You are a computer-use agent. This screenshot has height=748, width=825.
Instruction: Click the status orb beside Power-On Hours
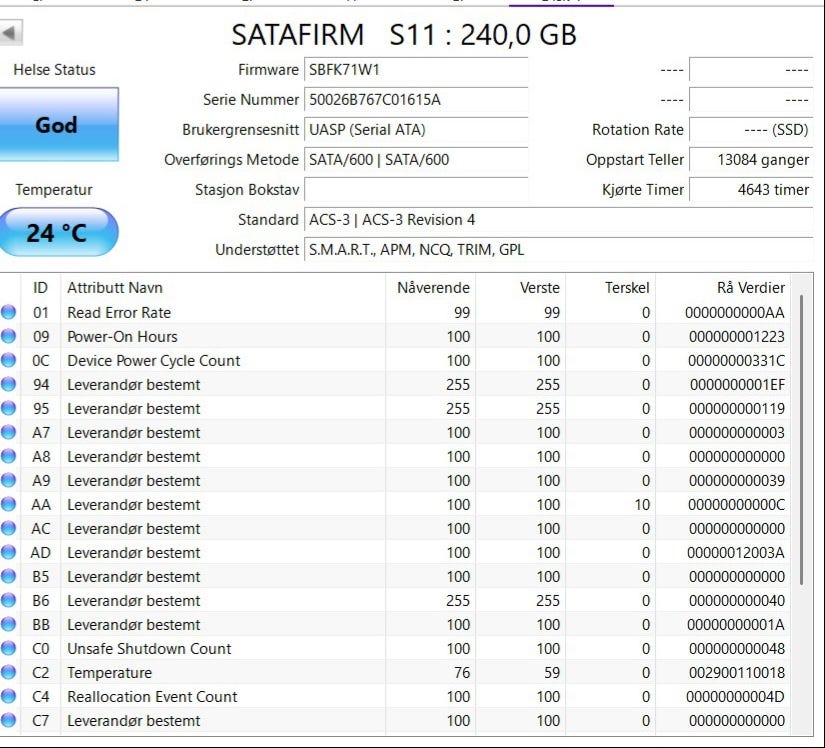click(x=9, y=337)
